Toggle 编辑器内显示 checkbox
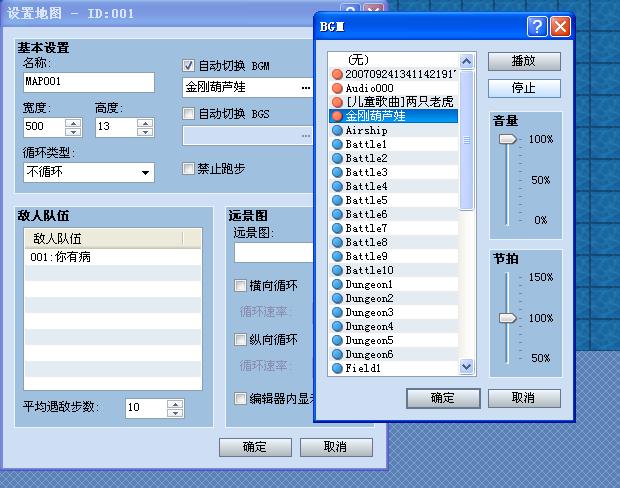 tap(240, 398)
